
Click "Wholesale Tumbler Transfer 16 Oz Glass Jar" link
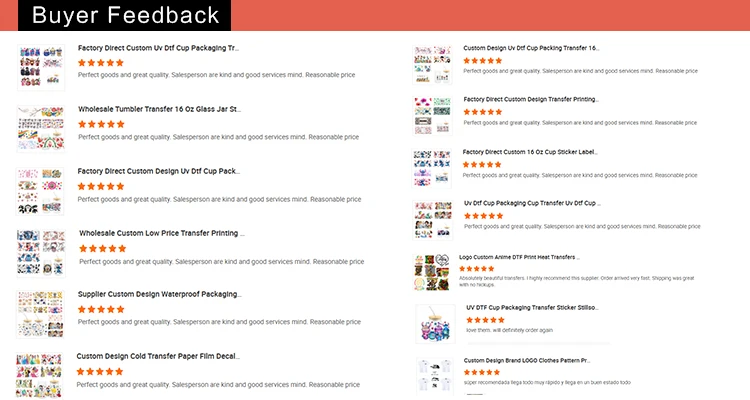[x=159, y=109]
